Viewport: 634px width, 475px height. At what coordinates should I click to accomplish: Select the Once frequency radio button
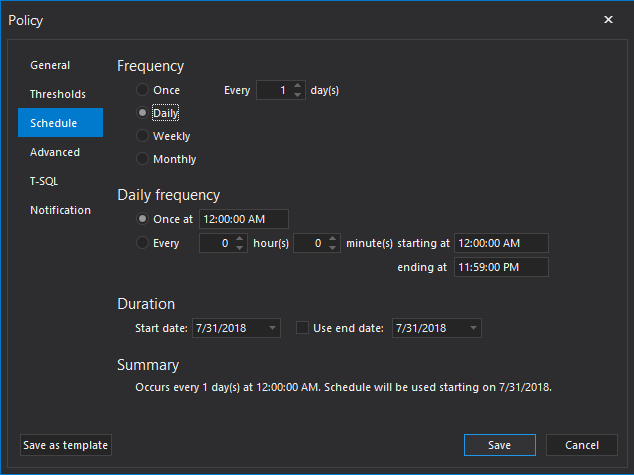[143, 90]
